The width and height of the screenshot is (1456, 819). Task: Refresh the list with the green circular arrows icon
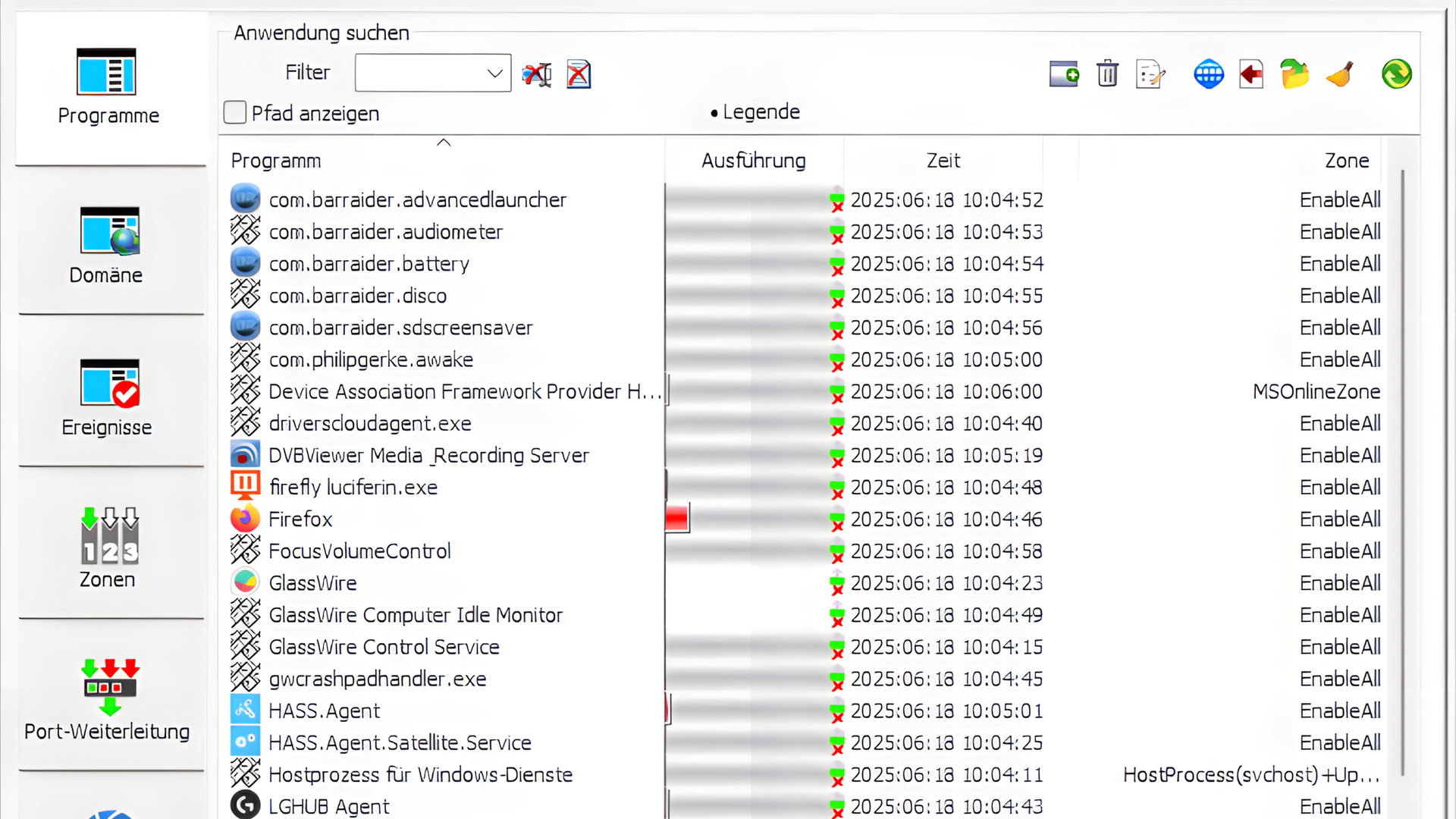tap(1396, 74)
